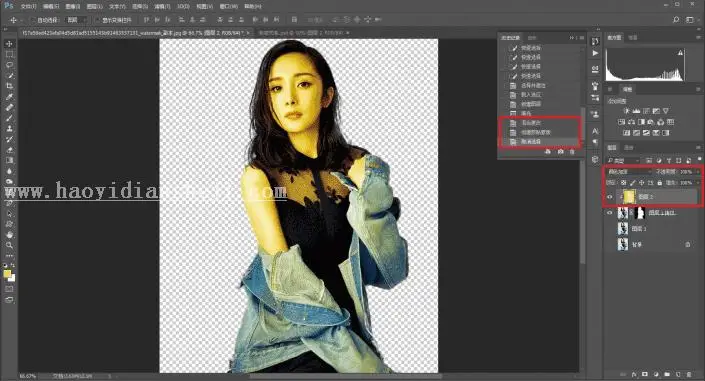Toggle lock image pixels brush icon
705x381 pixels.
point(633,183)
